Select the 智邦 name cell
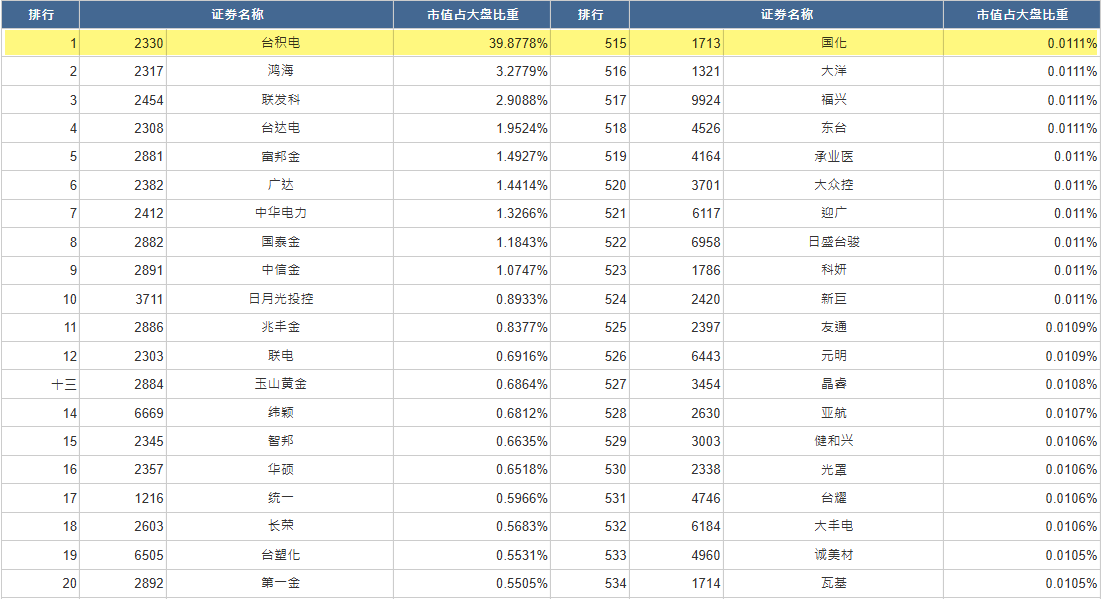Viewport: 1103px width, 599px height. tap(280, 441)
